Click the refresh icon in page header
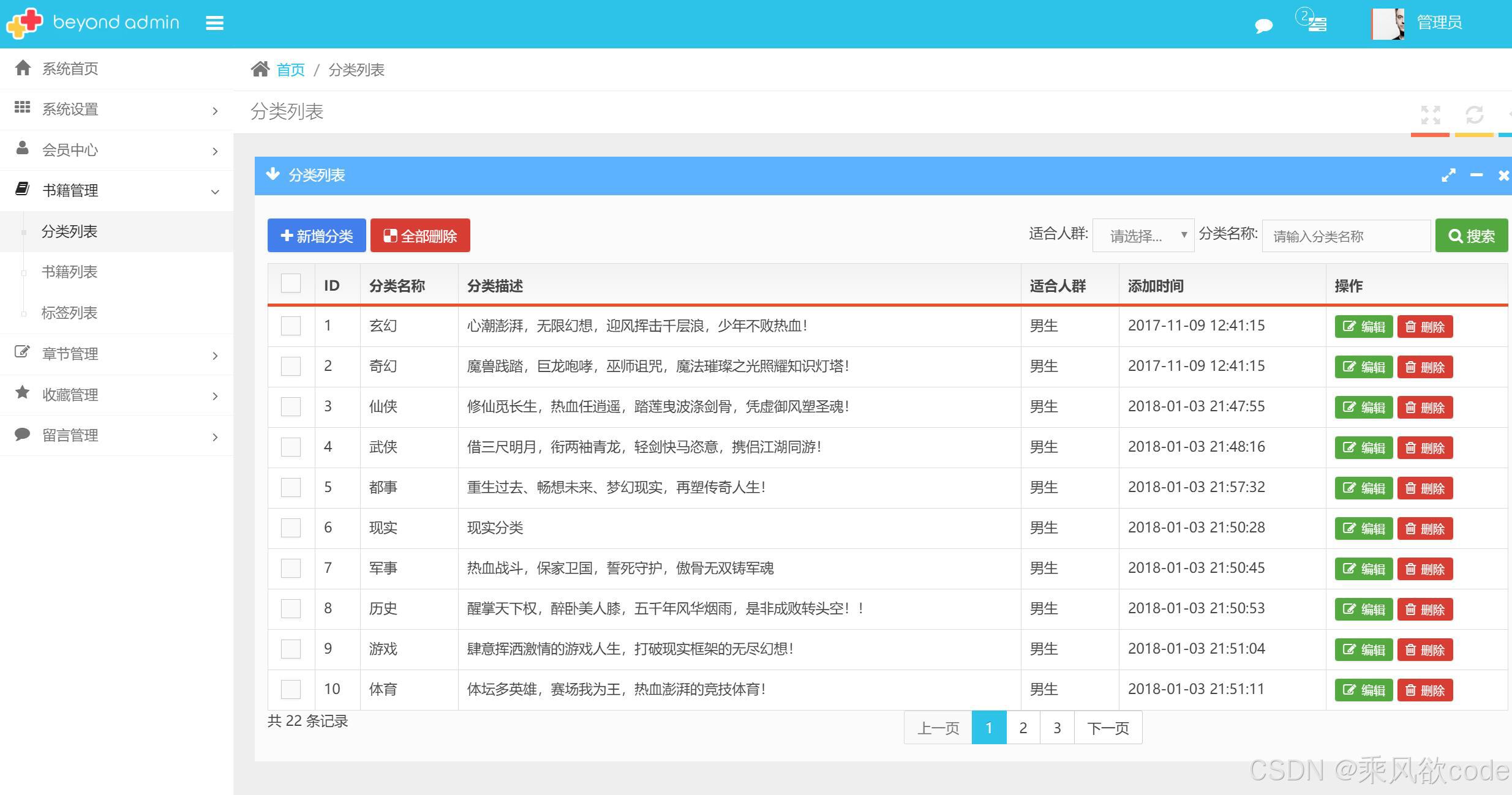This screenshot has width=1512, height=795. [1474, 114]
